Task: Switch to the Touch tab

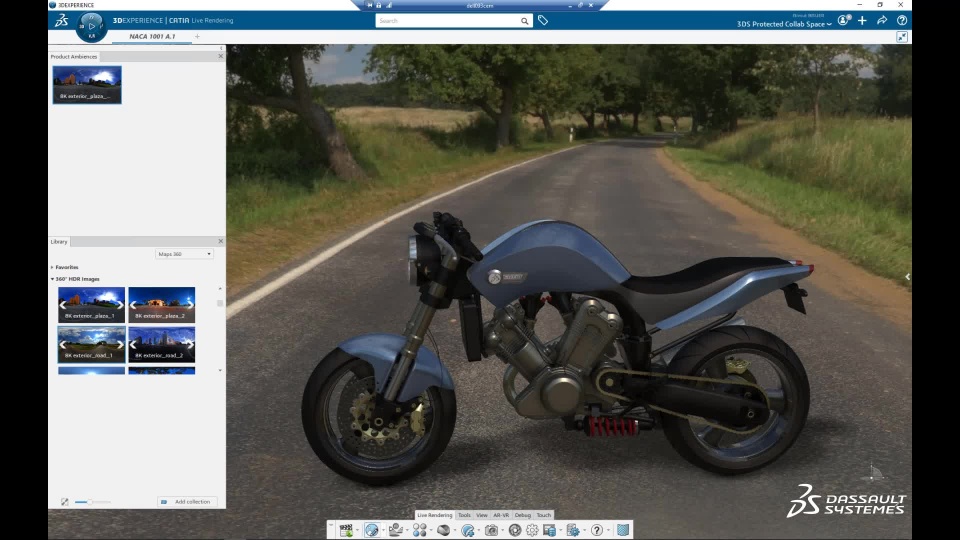Action: pyautogui.click(x=544, y=516)
